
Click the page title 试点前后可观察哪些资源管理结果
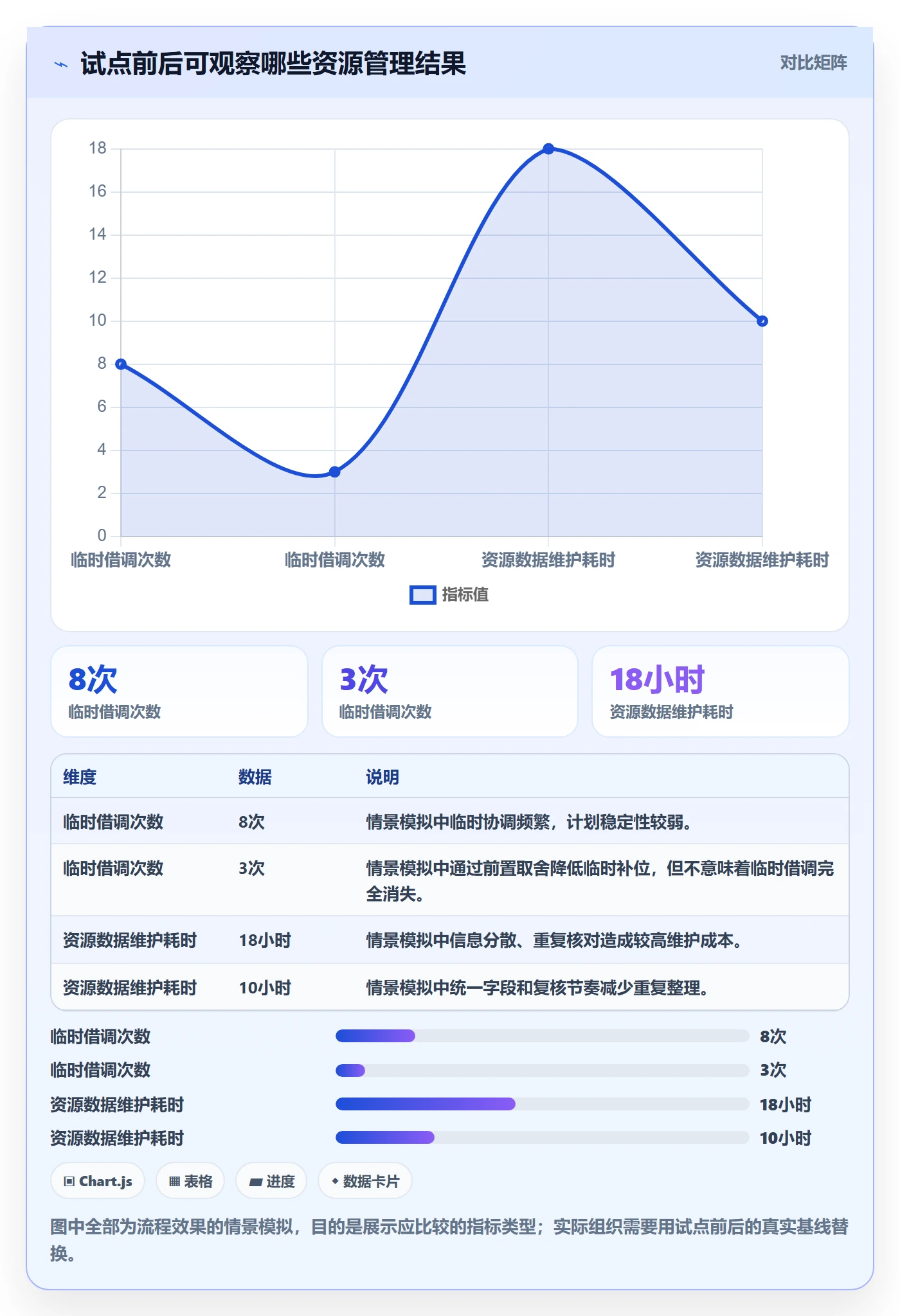point(273,64)
